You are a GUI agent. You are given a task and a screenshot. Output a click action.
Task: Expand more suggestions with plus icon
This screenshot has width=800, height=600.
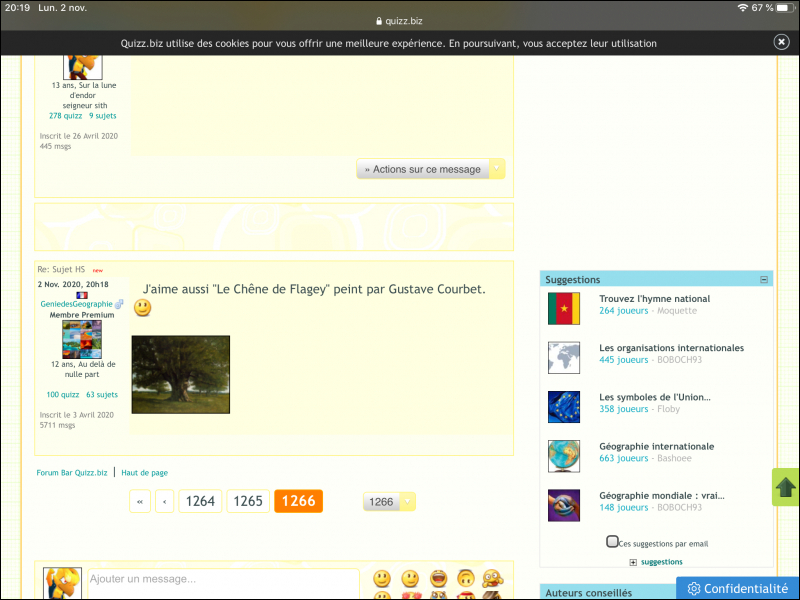tap(633, 562)
